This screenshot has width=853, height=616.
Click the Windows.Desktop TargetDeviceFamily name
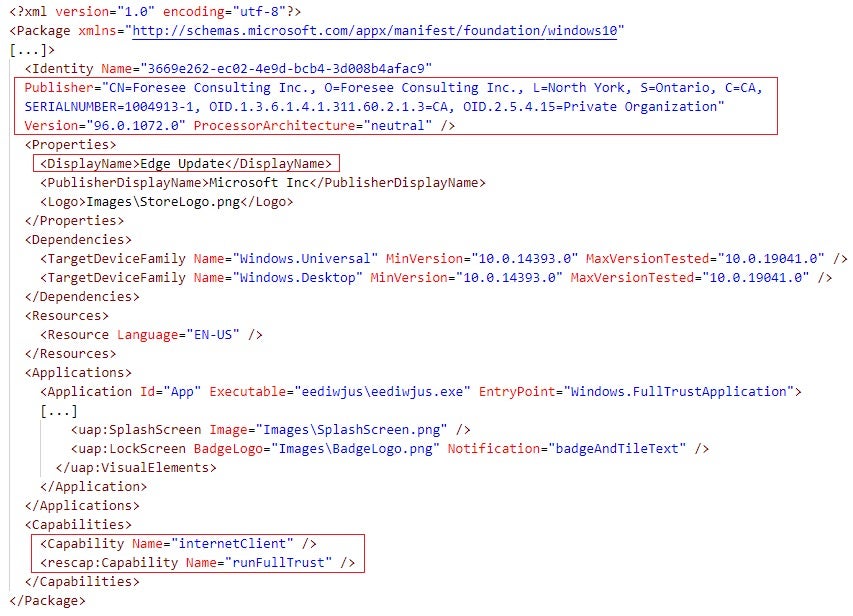298,278
